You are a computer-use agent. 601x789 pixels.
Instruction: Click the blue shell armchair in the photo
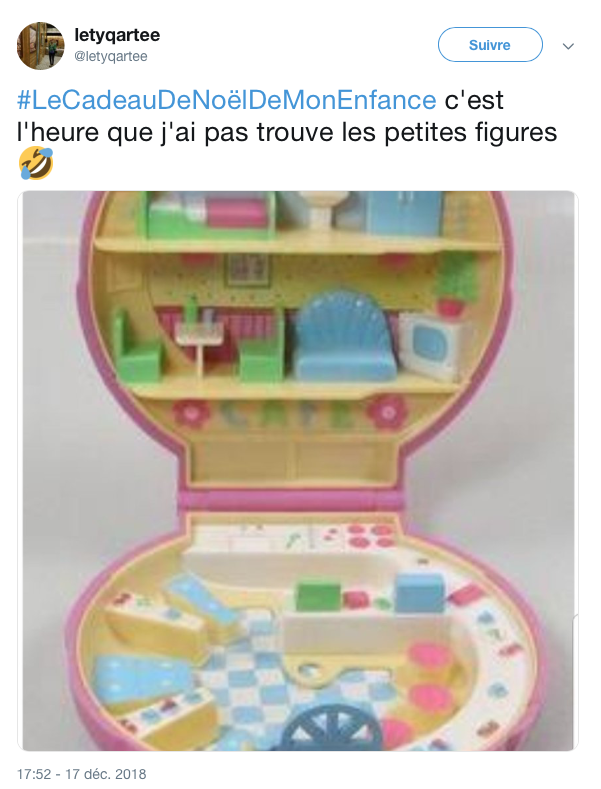click(344, 336)
